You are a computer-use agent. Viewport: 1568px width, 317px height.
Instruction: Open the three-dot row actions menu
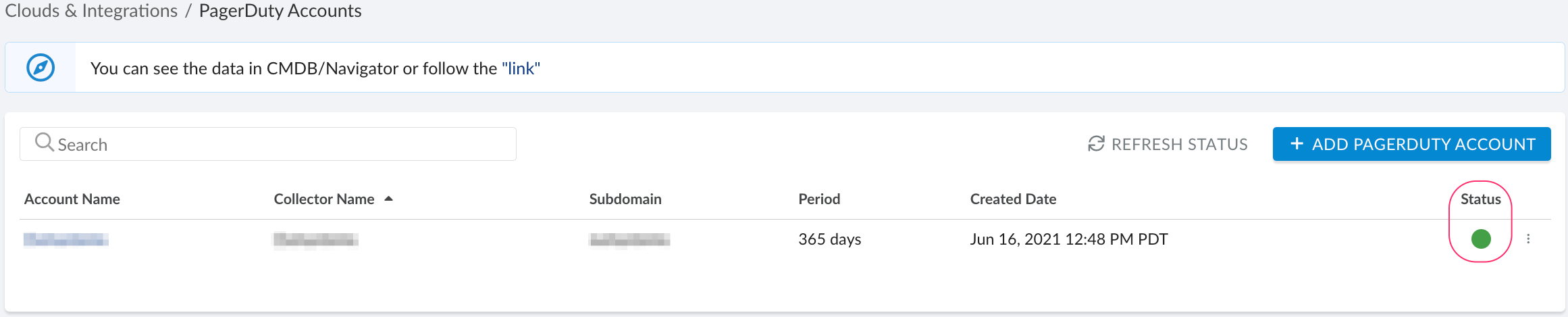click(x=1528, y=239)
